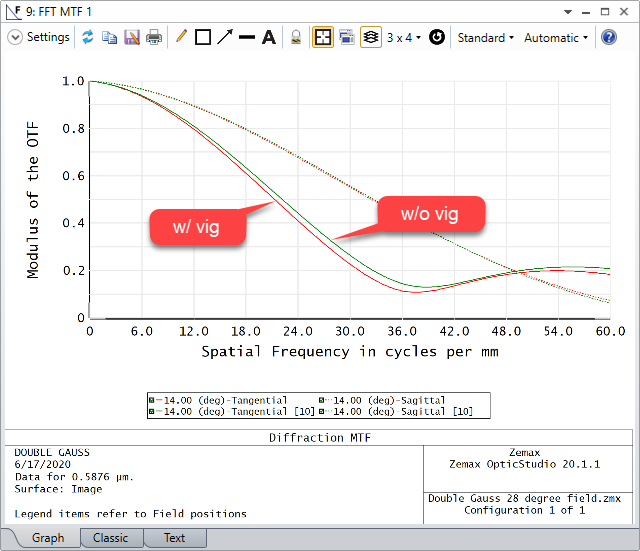The height and width of the screenshot is (551, 640).
Task: Open the Help question-mark icon
Action: click(x=609, y=38)
